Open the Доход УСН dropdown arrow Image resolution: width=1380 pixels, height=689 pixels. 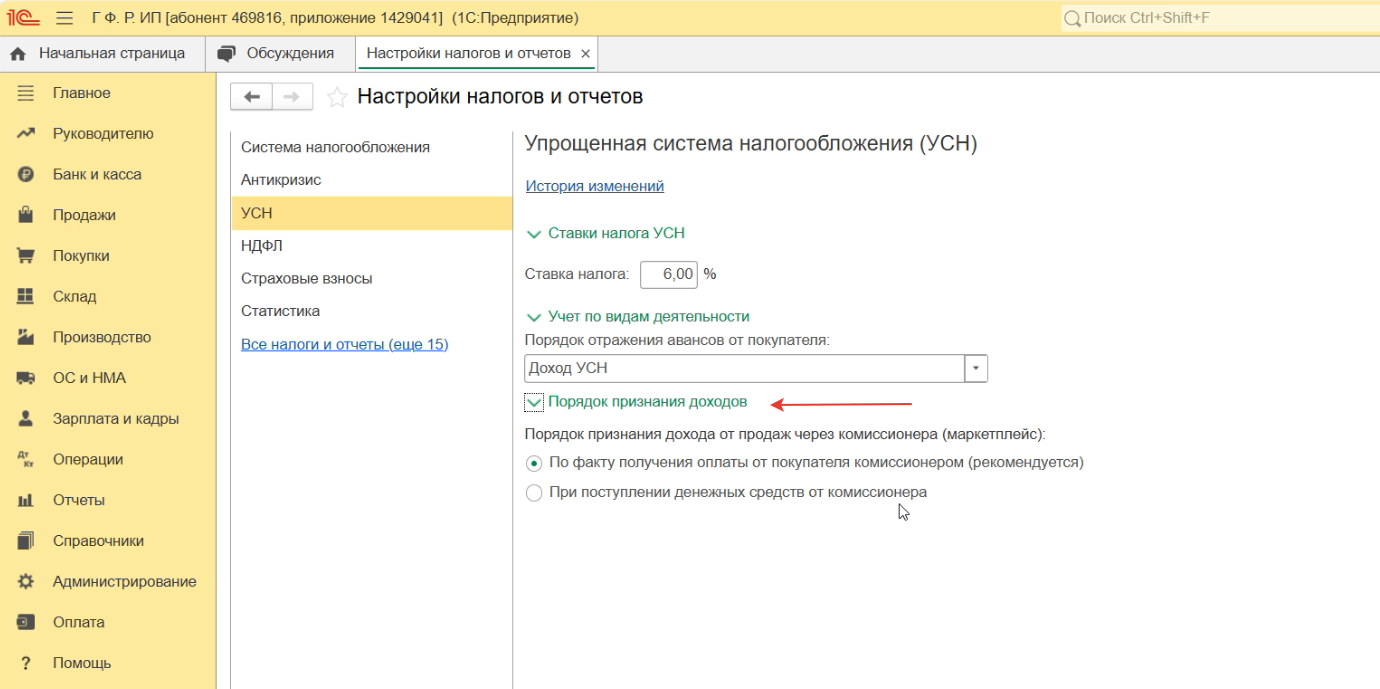[x=976, y=368]
